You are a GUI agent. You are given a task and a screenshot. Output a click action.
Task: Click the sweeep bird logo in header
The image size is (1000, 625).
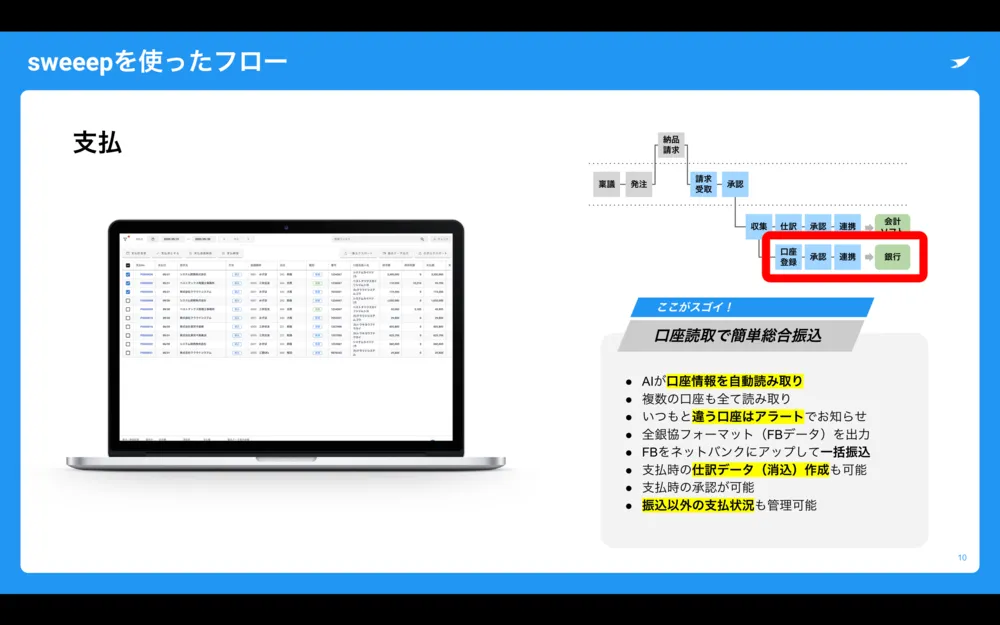click(x=959, y=62)
